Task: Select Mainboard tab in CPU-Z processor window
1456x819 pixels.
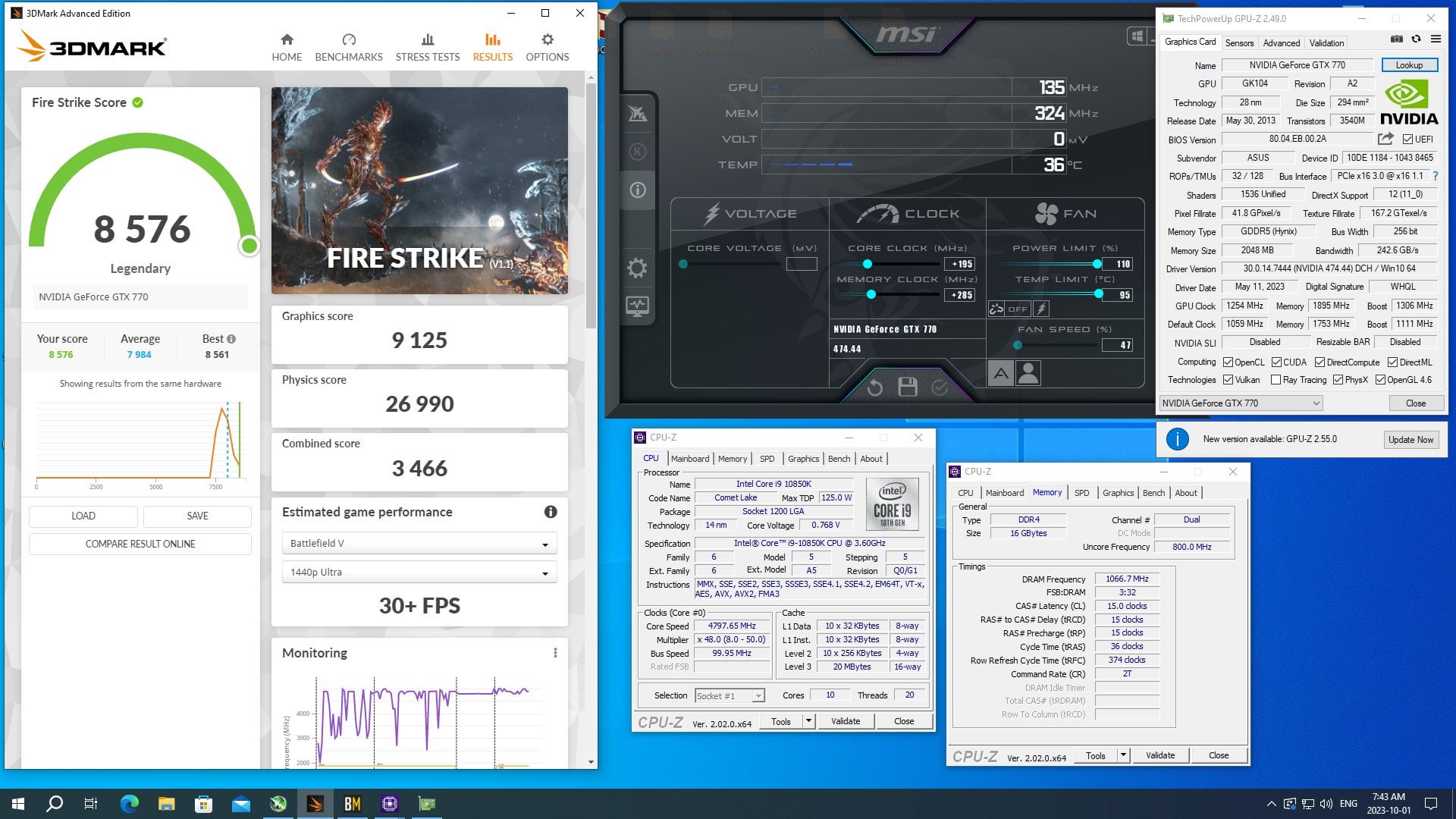Action: (x=690, y=459)
